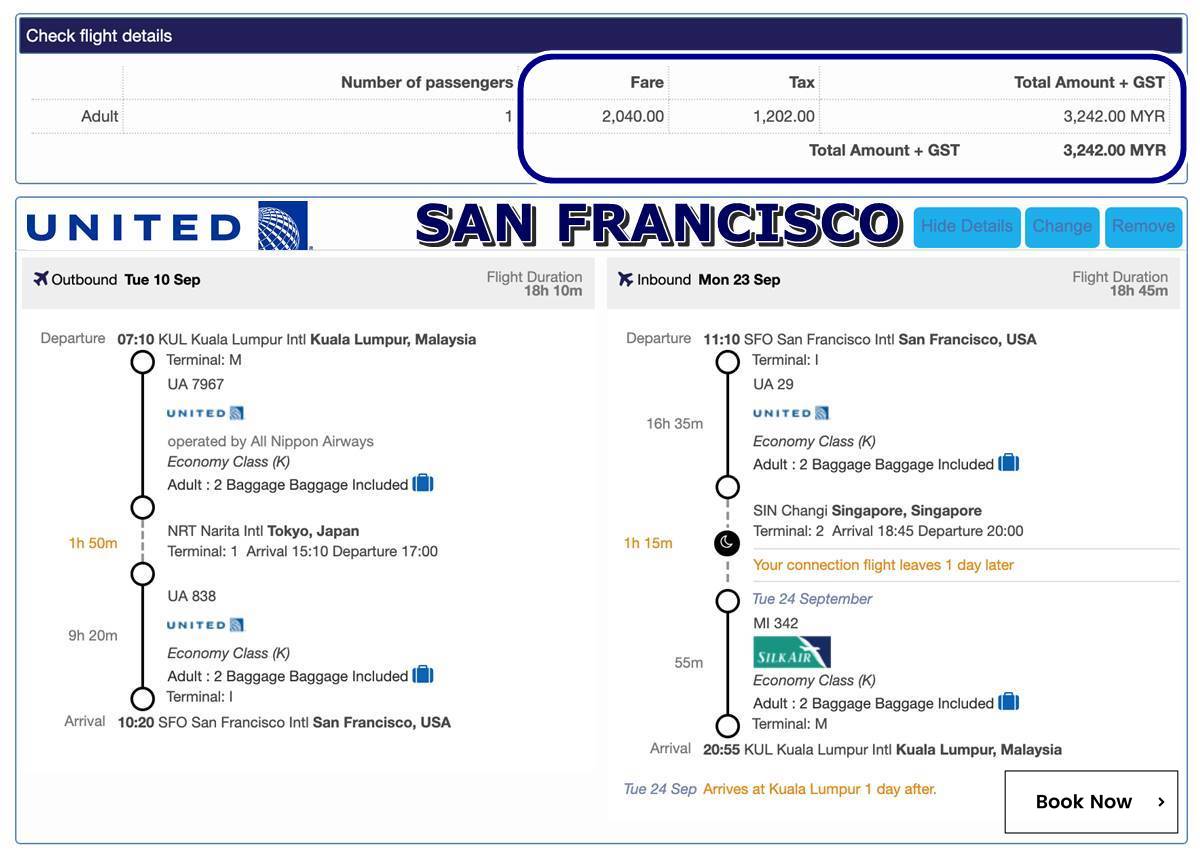Click flight number UA 7967
The height and width of the screenshot is (857, 1200).
[196, 384]
